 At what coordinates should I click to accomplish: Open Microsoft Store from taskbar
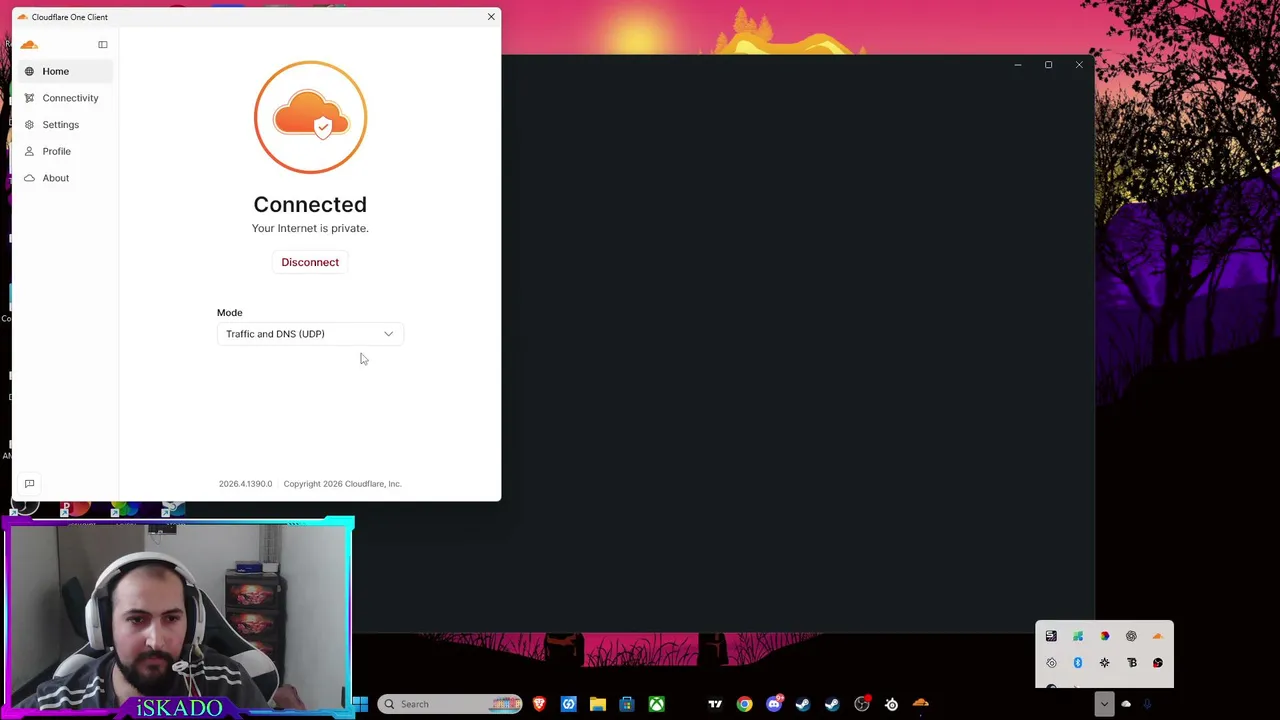pos(627,704)
